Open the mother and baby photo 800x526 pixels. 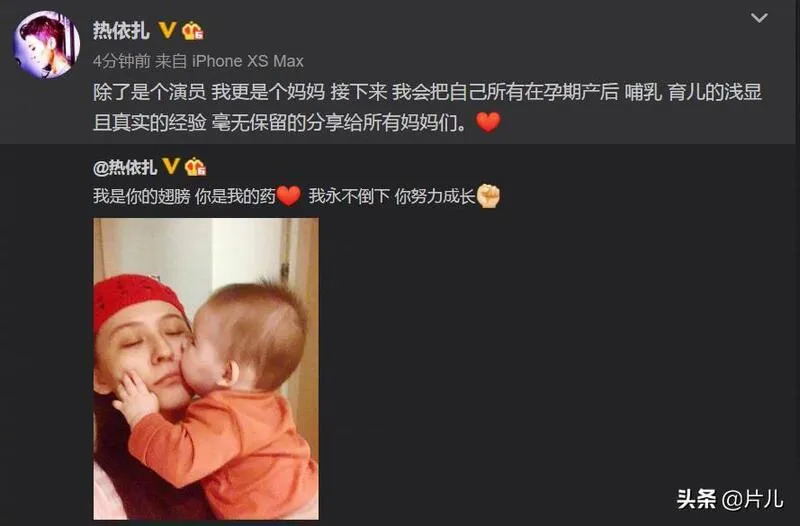[206, 368]
